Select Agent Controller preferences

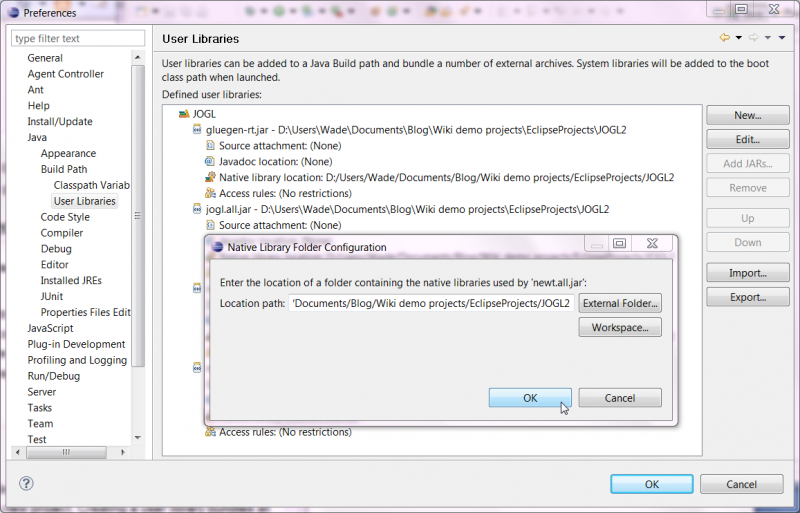point(65,74)
